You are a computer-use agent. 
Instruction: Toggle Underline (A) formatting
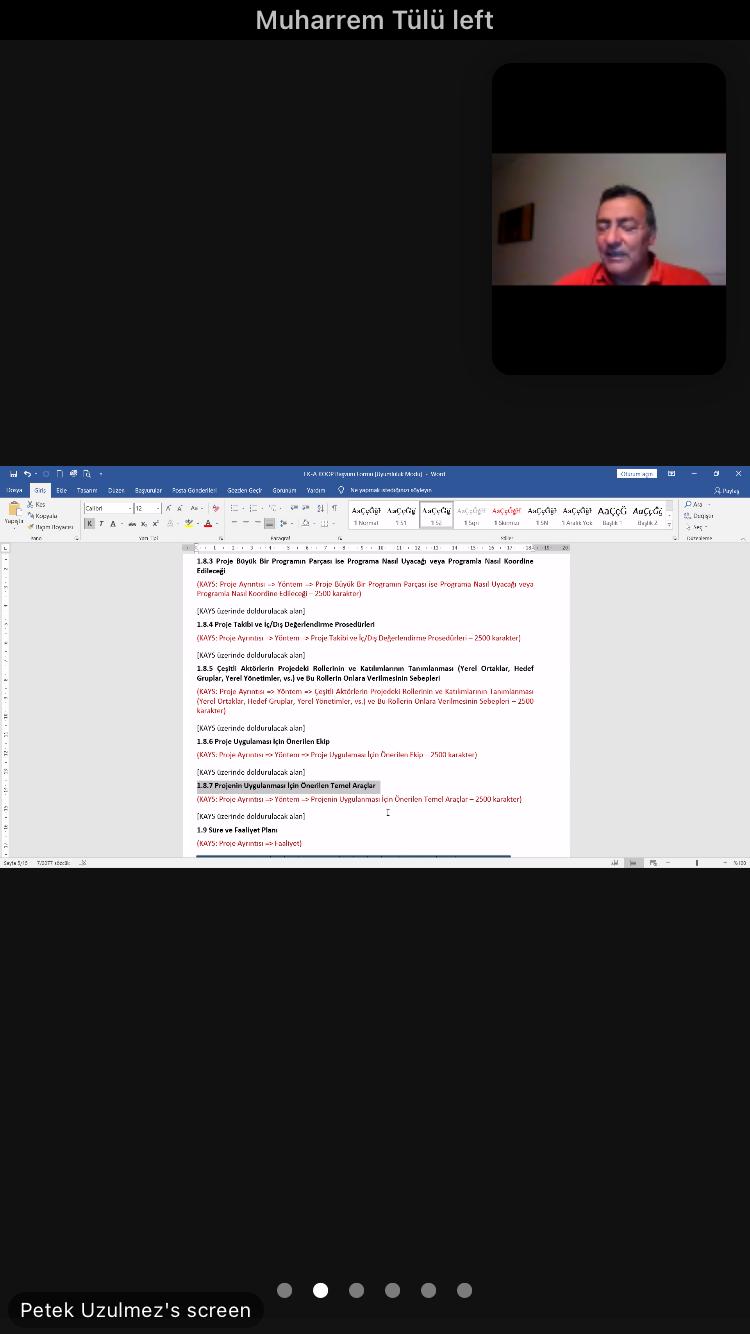(x=112, y=523)
